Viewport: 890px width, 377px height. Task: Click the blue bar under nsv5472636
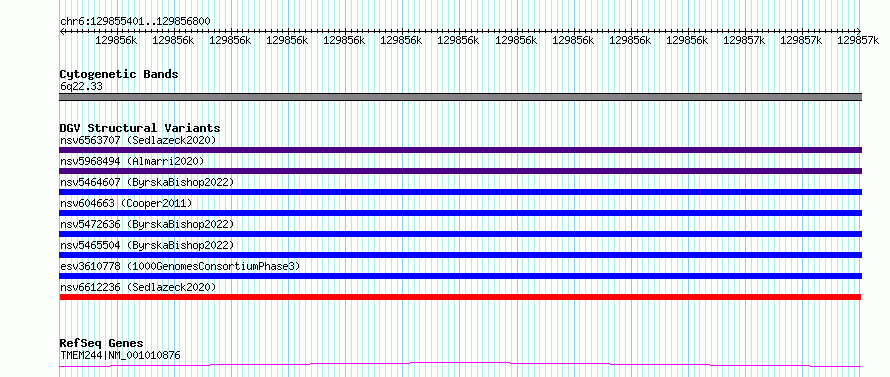[460, 234]
